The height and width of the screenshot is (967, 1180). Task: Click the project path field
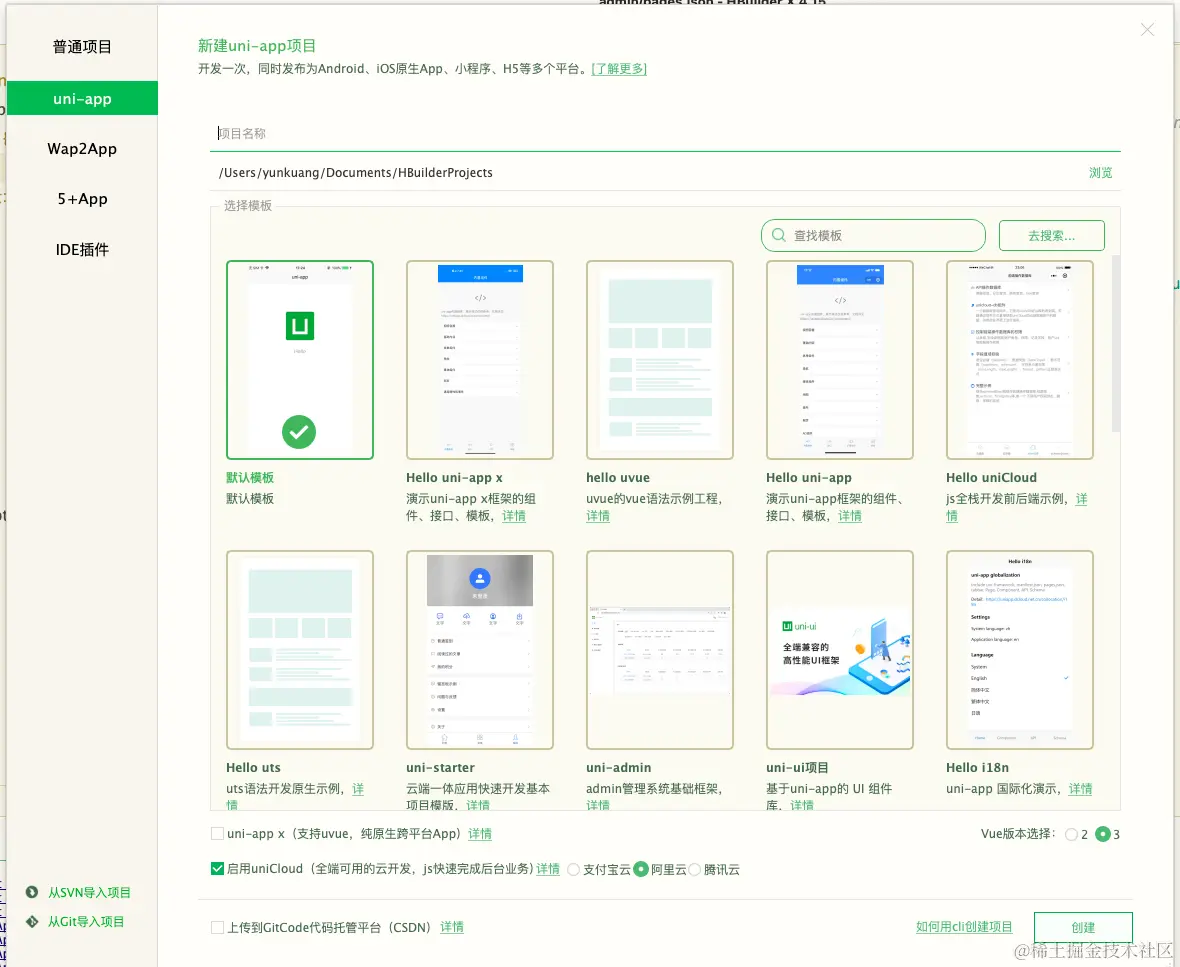pyautogui.click(x=647, y=173)
